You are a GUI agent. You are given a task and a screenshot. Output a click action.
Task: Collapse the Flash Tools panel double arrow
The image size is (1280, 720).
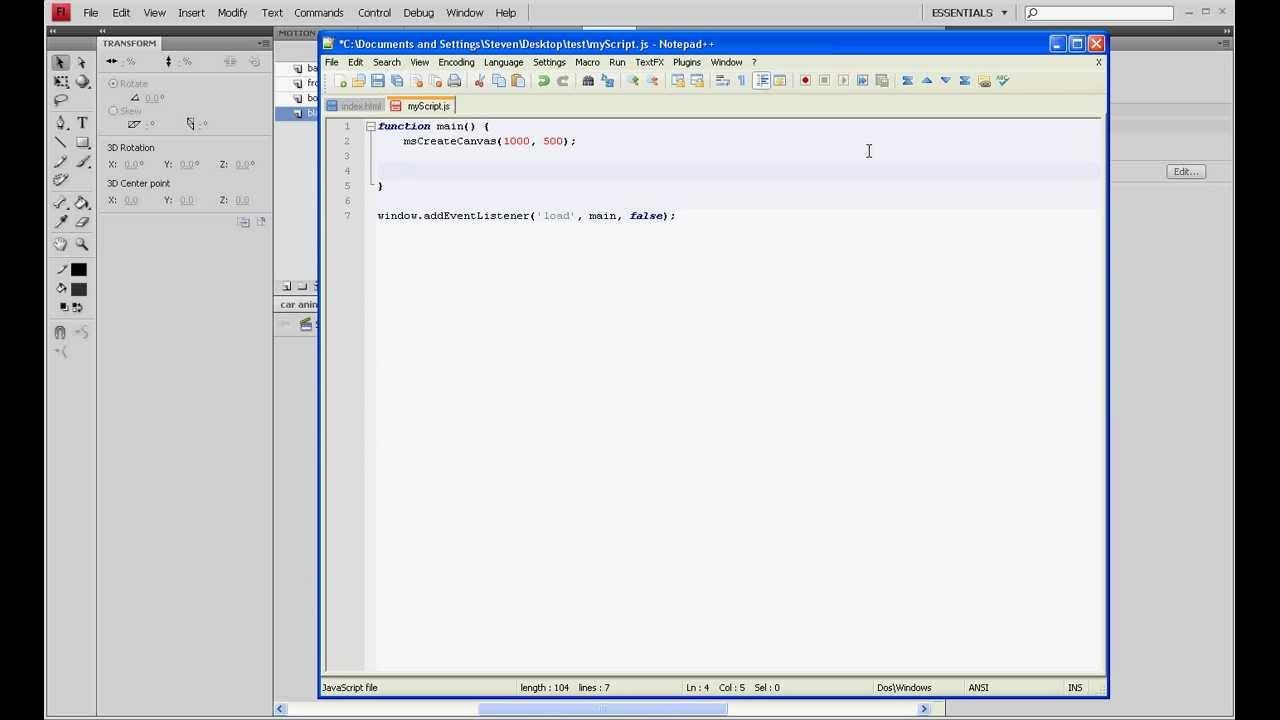point(54,32)
